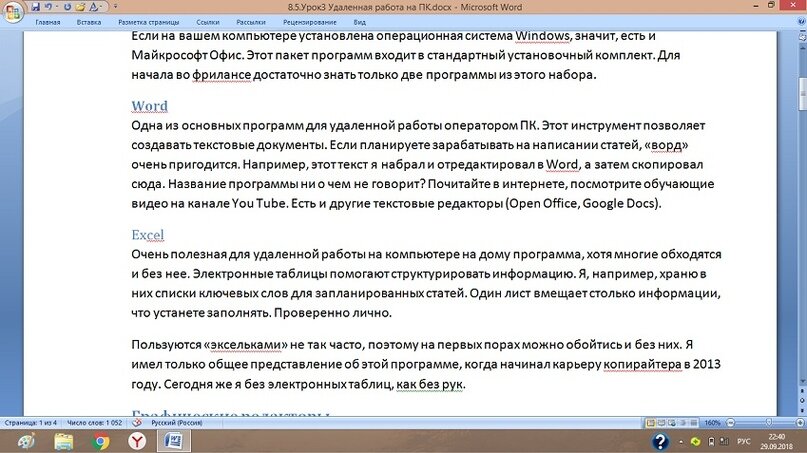Click the underlined word «ворд»
Viewport: 807px width, 453px height.
tap(666, 145)
